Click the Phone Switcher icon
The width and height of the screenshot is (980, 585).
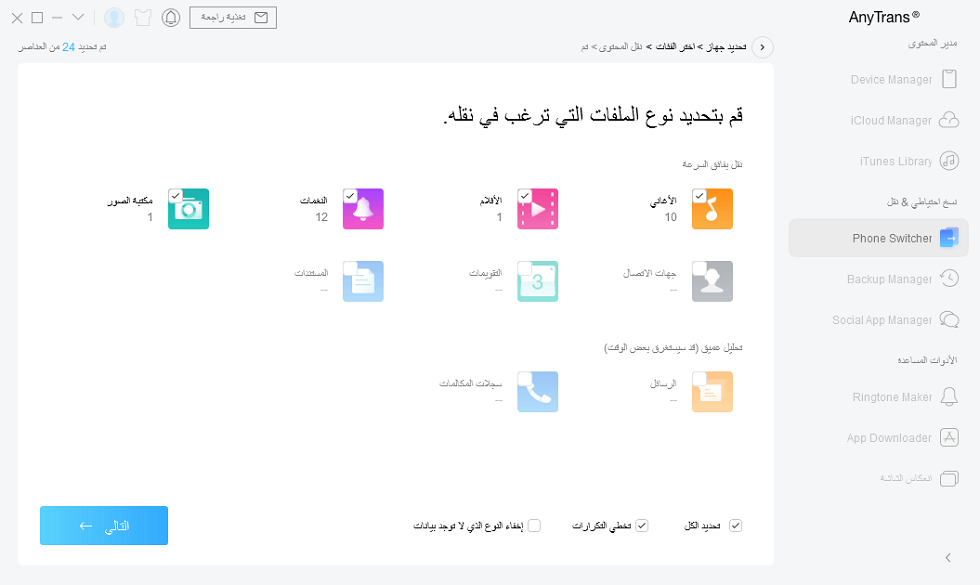pos(949,238)
